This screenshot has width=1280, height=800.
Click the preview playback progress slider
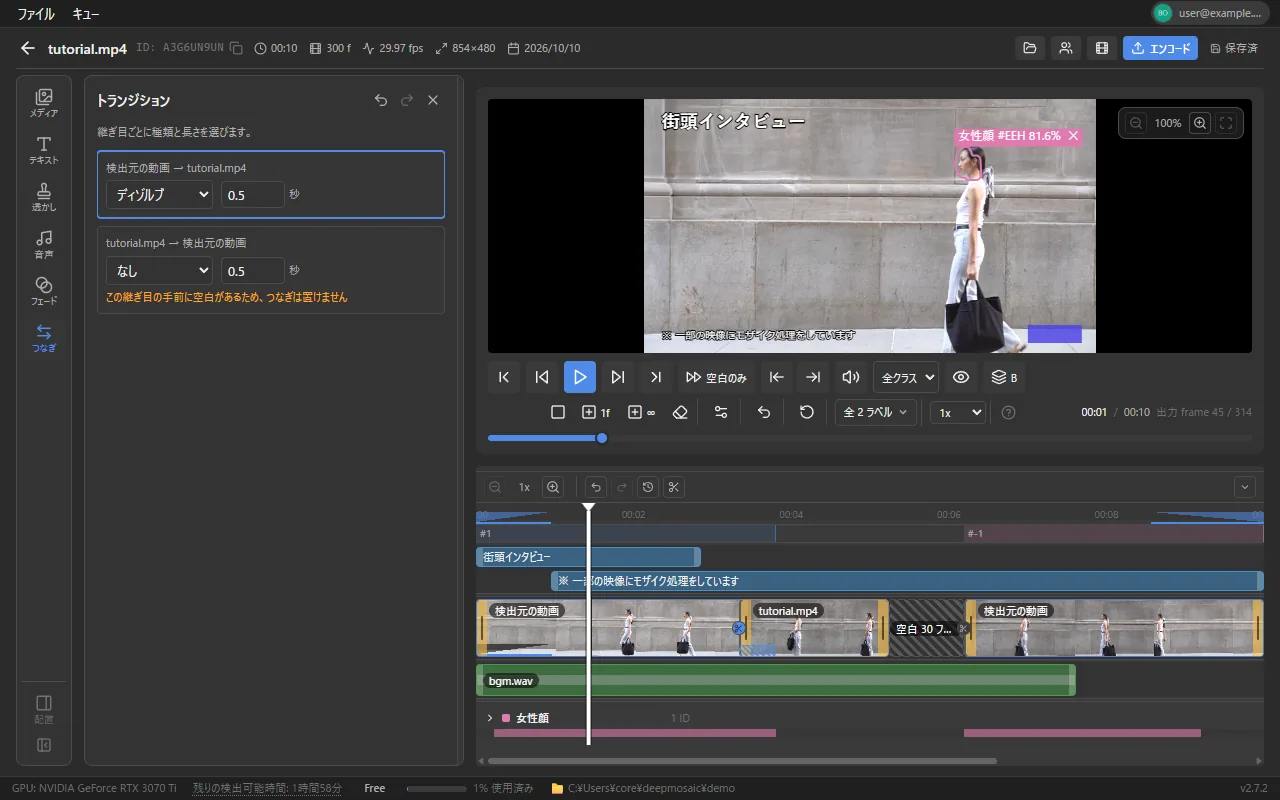coord(870,438)
